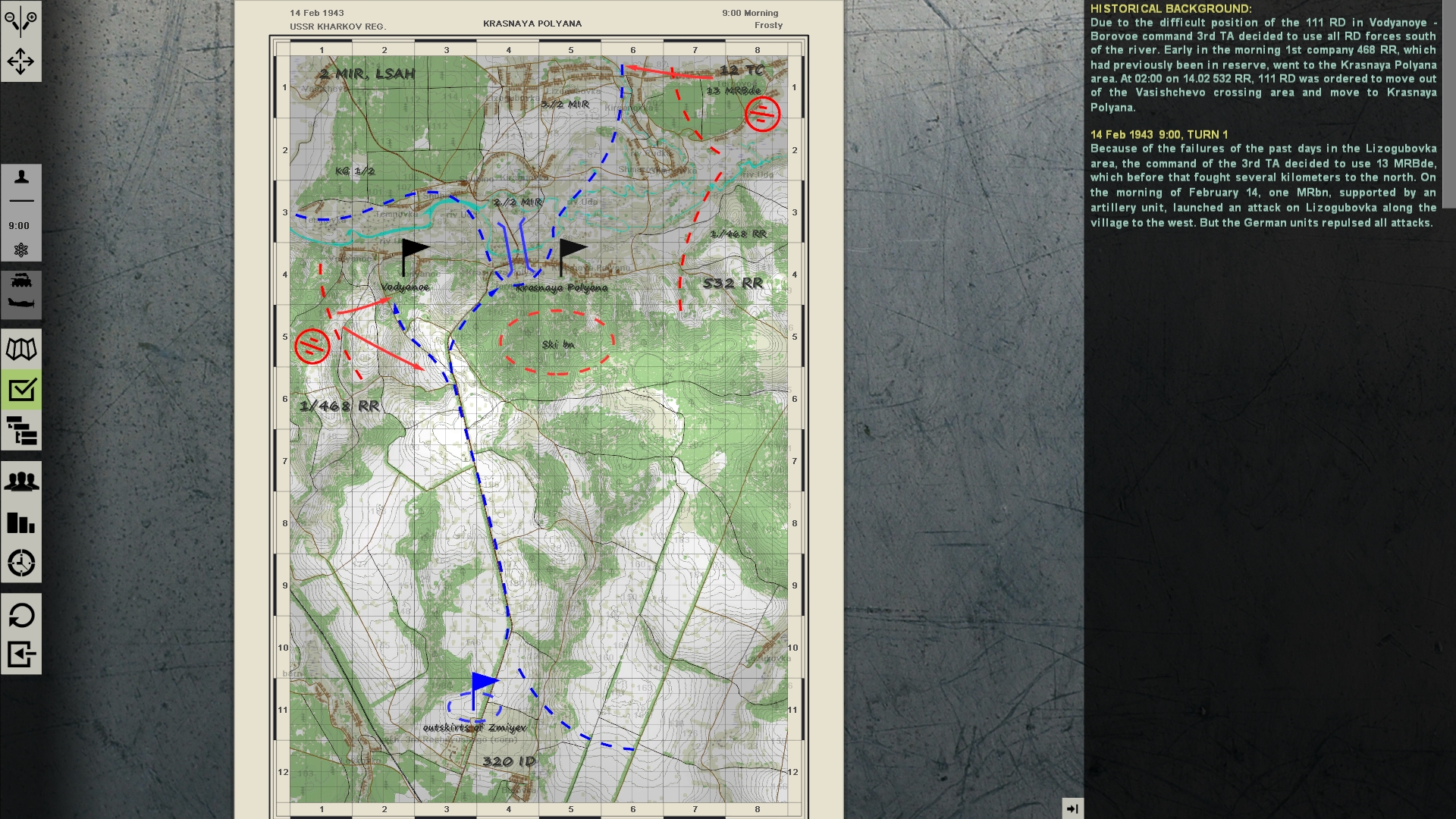Open the unit info panel (soldier icon)

(x=20, y=176)
